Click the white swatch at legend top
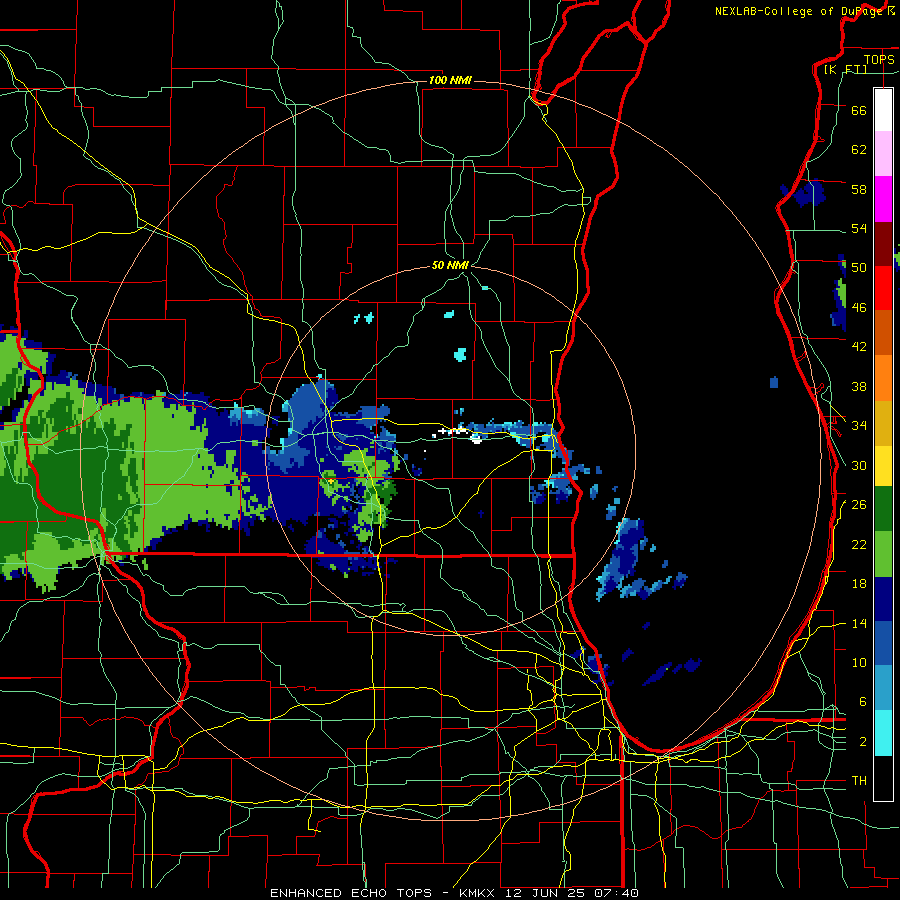Screen dimensions: 900x900 883,110
